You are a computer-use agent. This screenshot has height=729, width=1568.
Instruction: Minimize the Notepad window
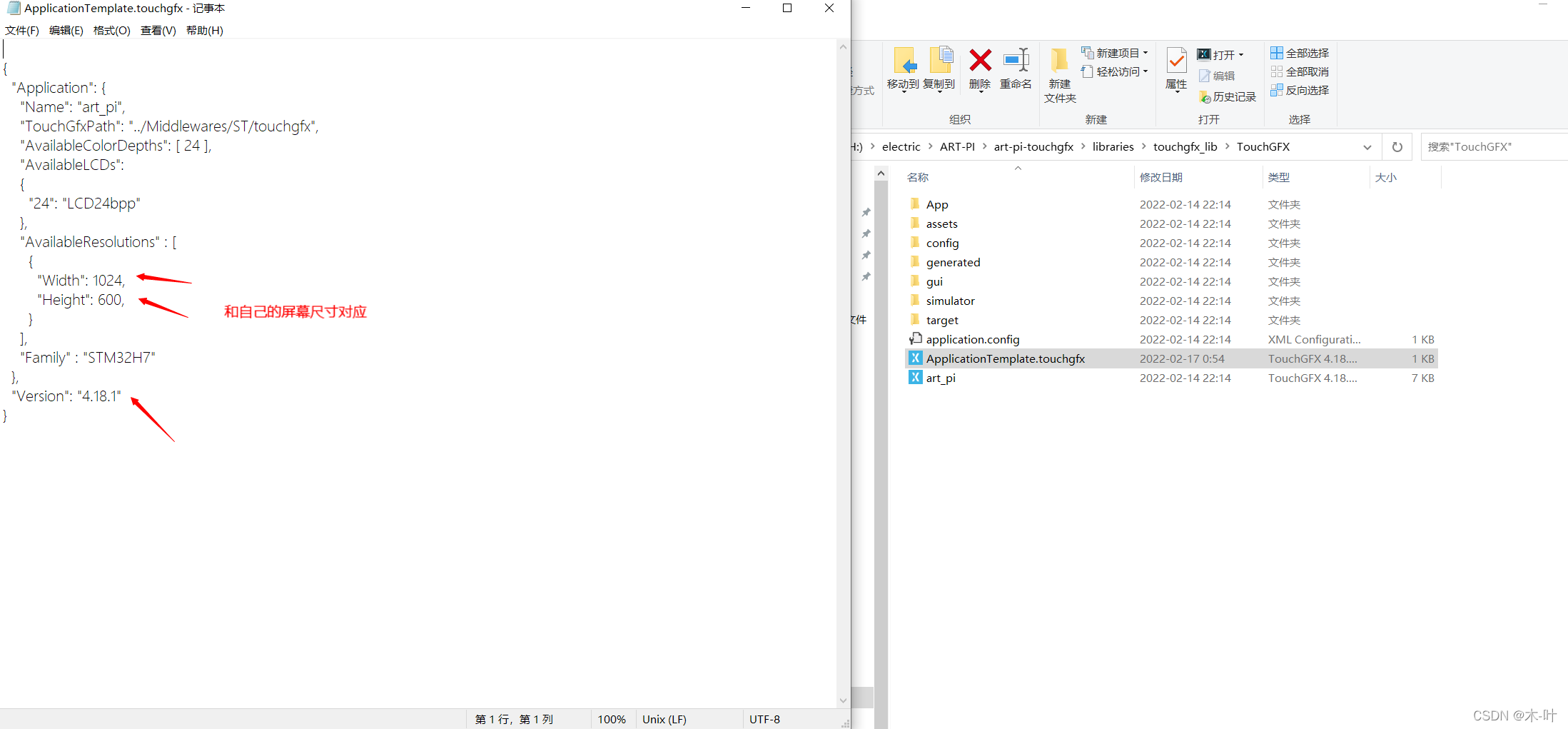[746, 8]
